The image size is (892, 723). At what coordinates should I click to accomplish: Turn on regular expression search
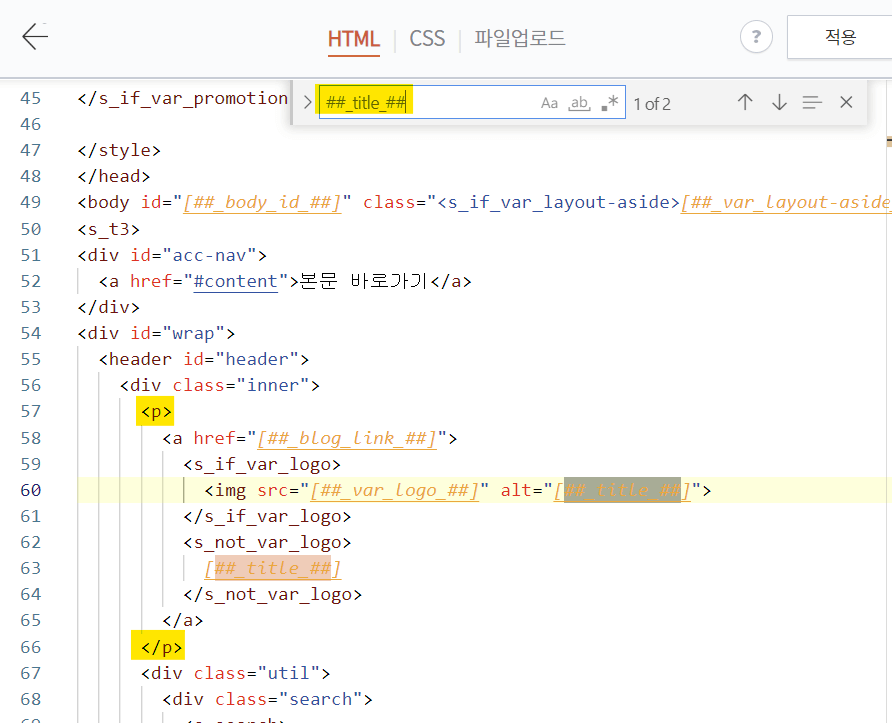pos(610,102)
